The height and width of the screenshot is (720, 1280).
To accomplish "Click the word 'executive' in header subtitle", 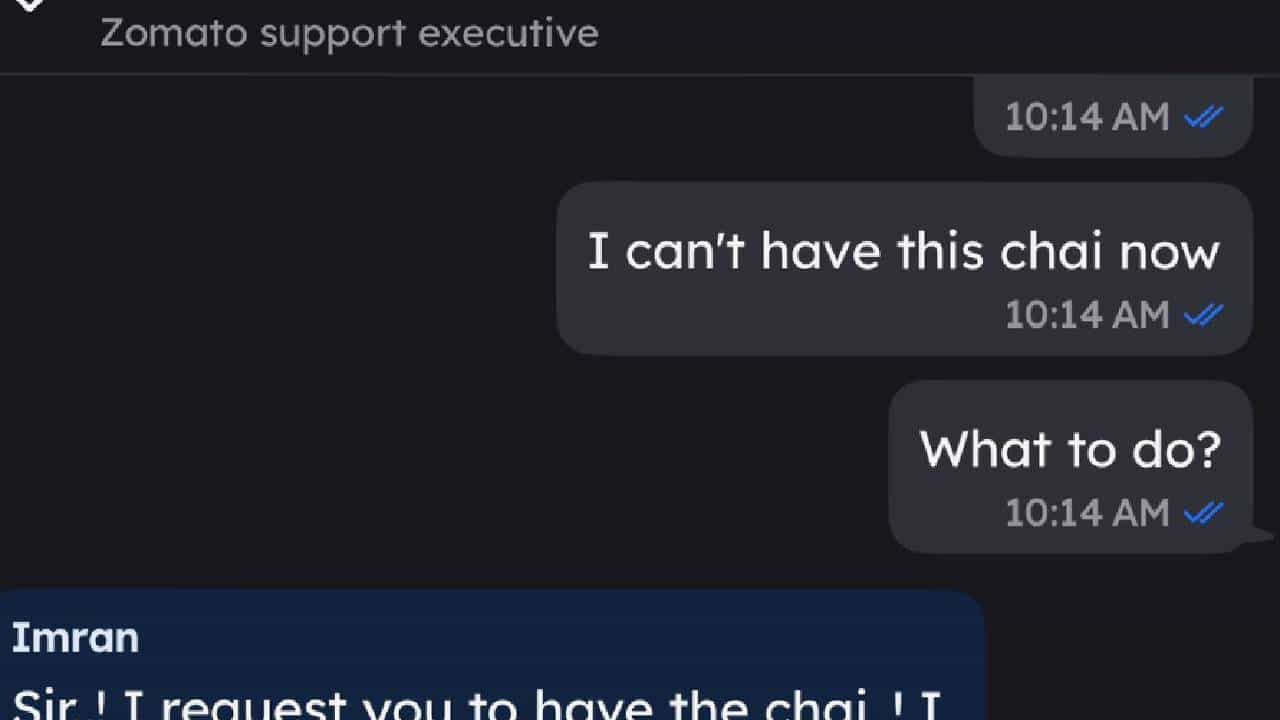I will [508, 34].
